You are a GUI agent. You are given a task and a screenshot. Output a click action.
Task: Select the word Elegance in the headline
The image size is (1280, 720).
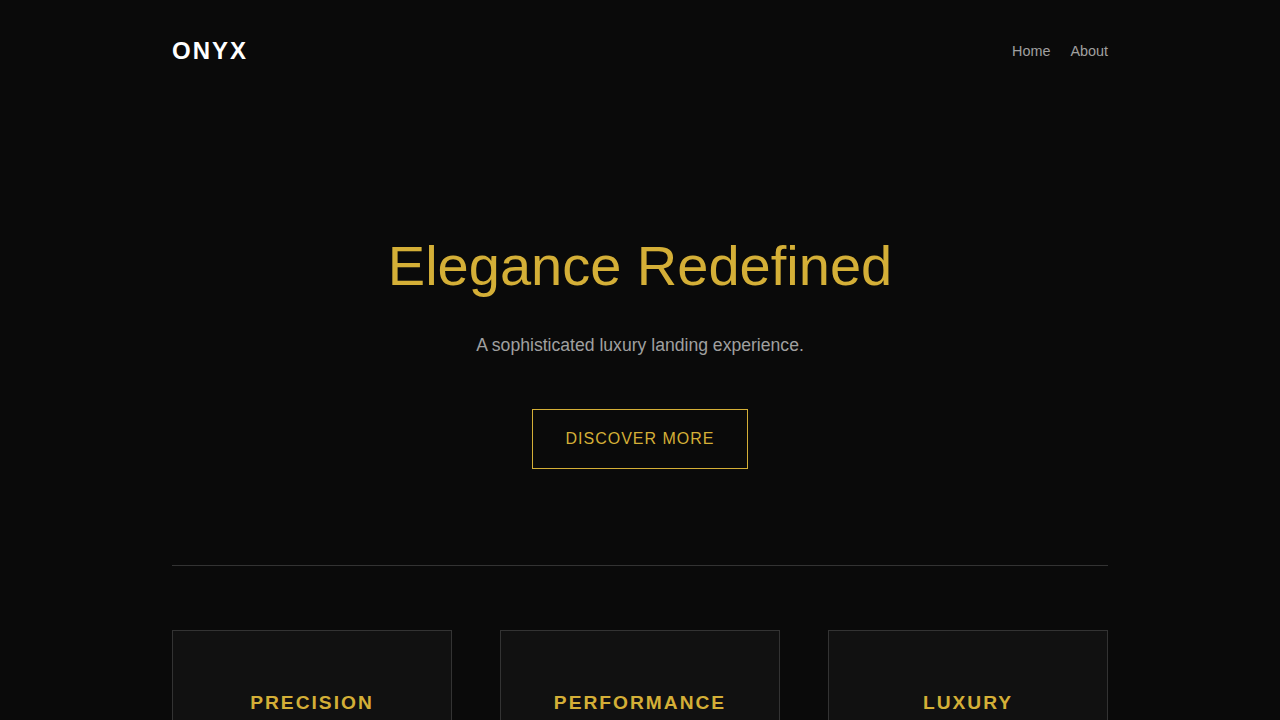[504, 267]
